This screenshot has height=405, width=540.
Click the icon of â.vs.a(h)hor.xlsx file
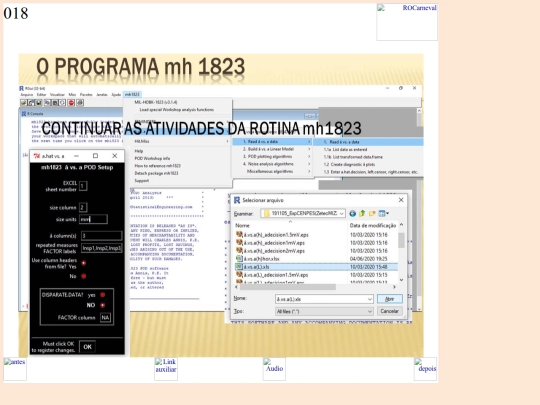click(x=239, y=259)
